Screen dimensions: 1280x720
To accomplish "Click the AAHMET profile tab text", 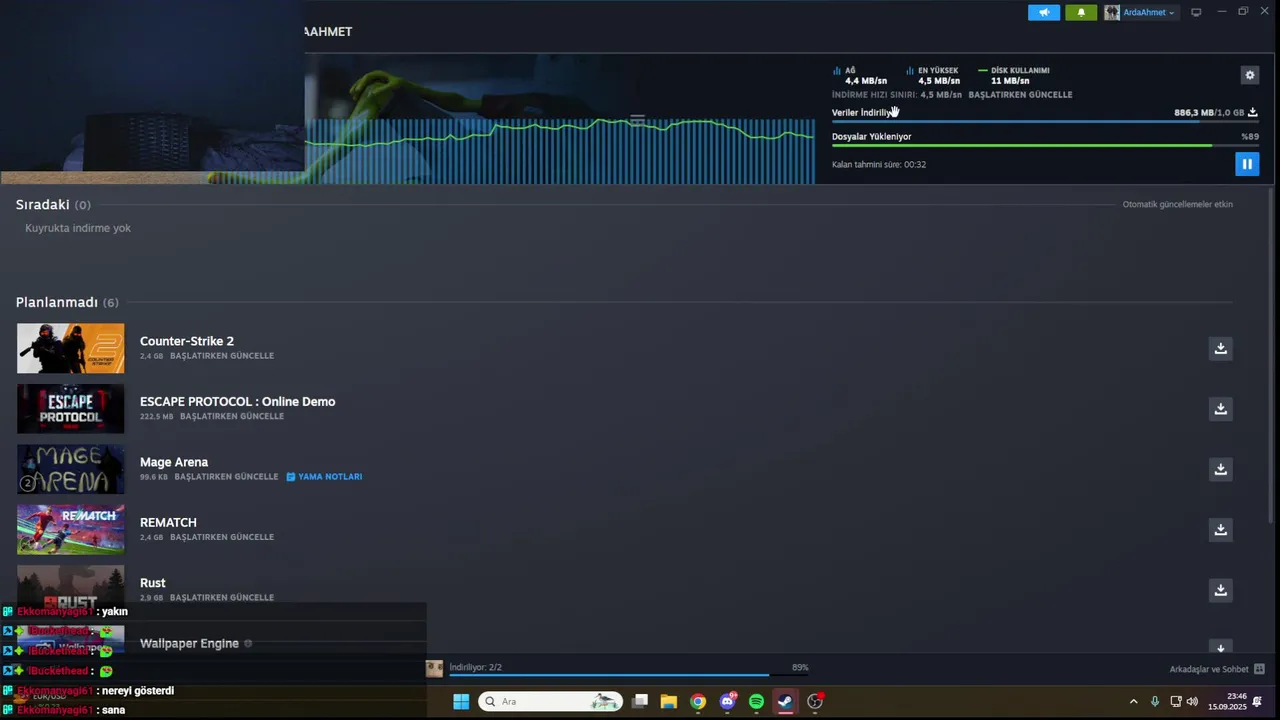I will click(x=328, y=32).
